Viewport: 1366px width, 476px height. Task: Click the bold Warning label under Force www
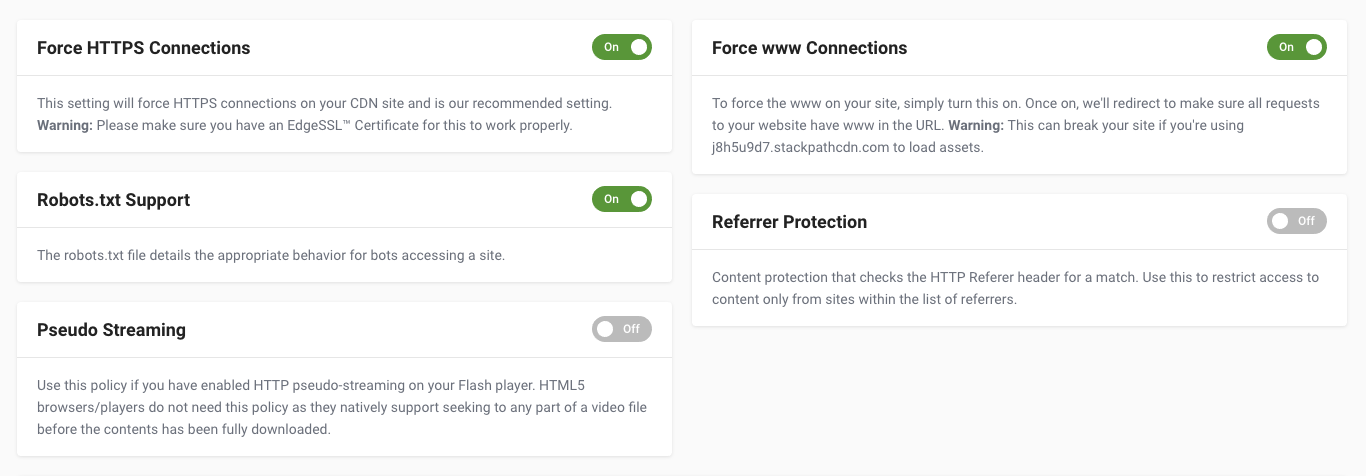coord(976,126)
